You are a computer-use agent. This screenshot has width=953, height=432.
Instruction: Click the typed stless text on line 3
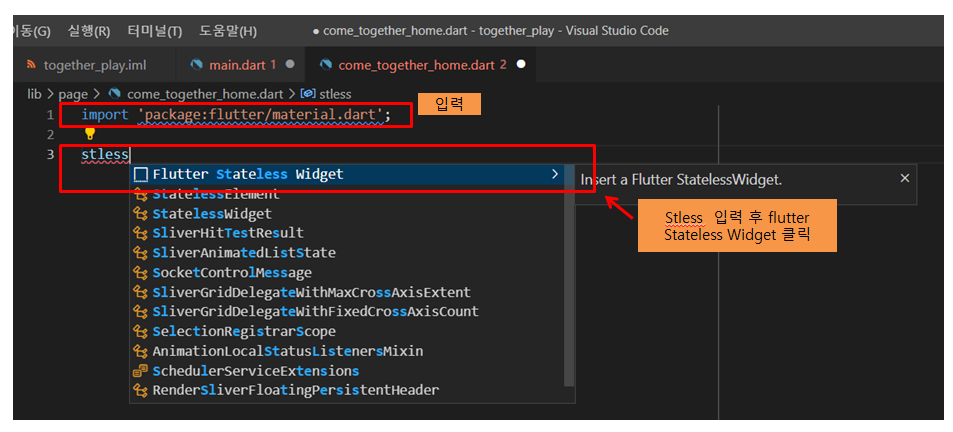[x=105, y=154]
